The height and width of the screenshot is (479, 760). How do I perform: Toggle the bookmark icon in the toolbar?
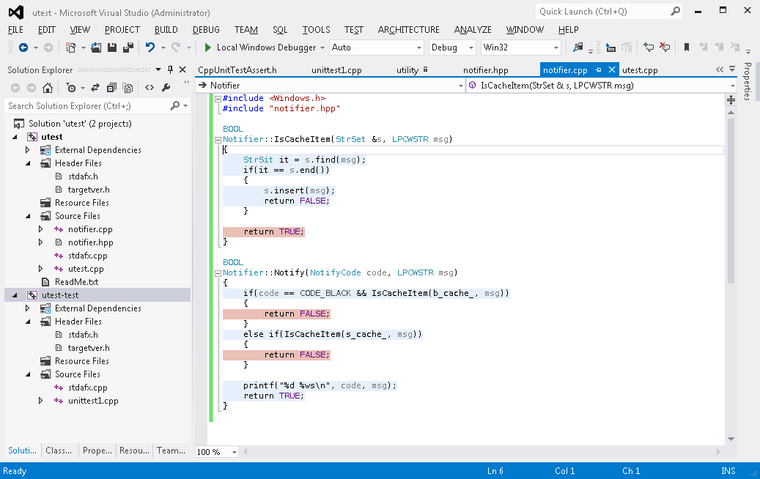[x=686, y=47]
